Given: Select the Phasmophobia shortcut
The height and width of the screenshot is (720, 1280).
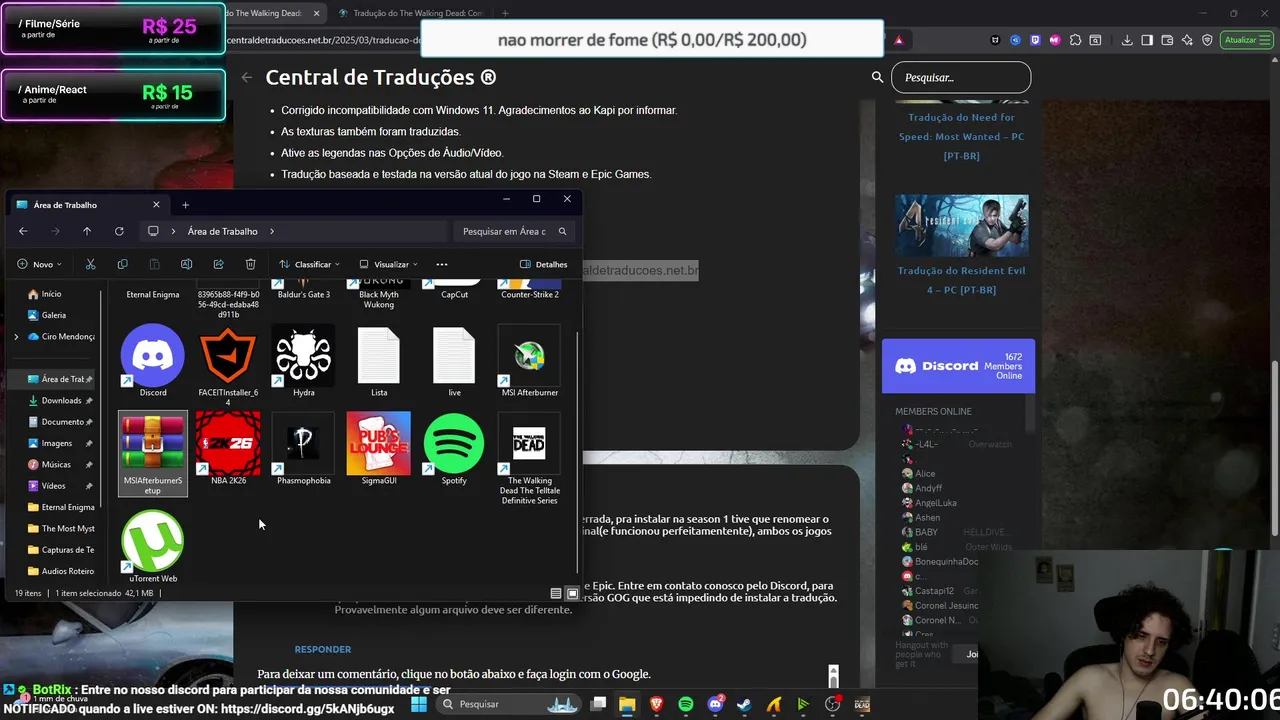Looking at the screenshot, I should 303,449.
